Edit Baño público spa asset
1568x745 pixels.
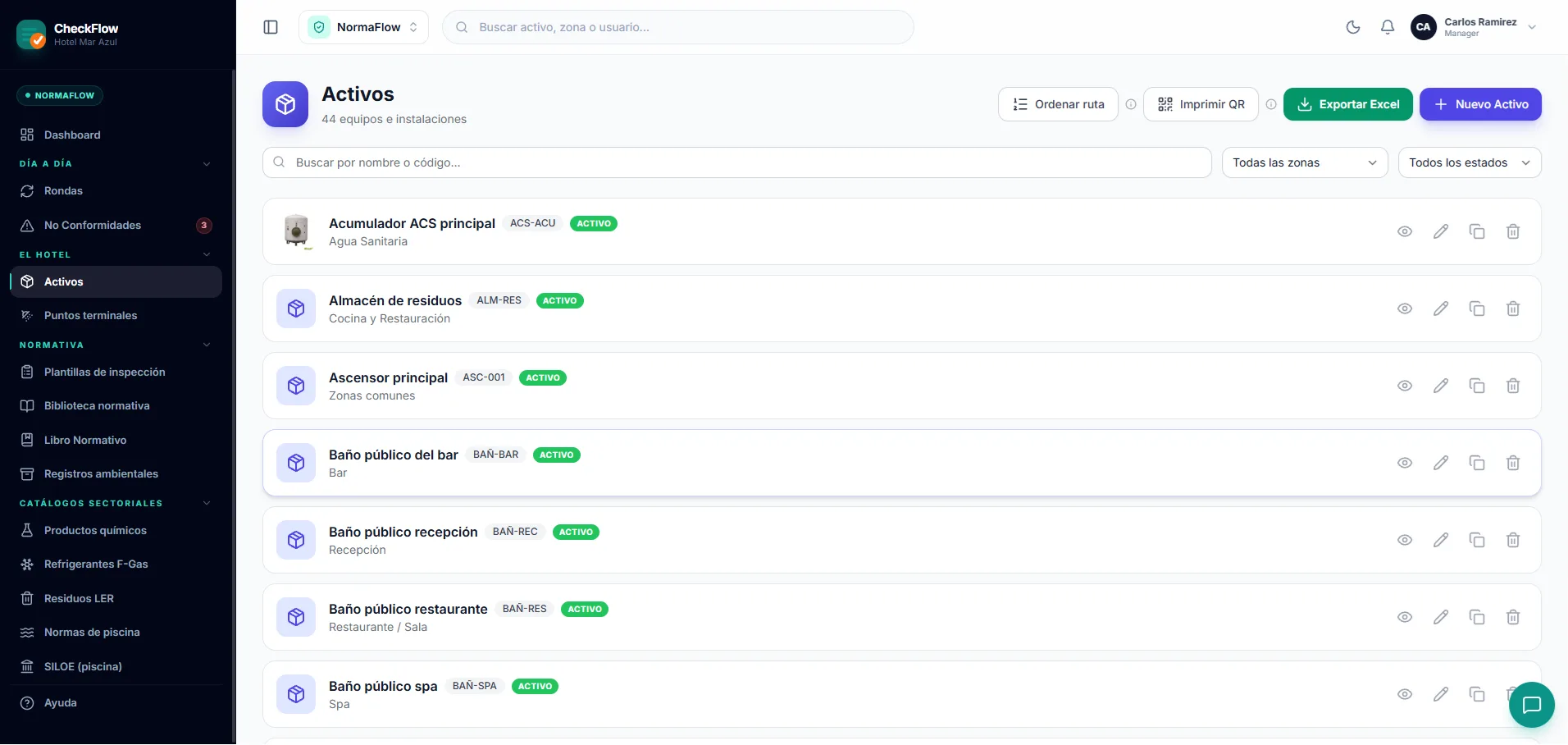click(x=1441, y=694)
